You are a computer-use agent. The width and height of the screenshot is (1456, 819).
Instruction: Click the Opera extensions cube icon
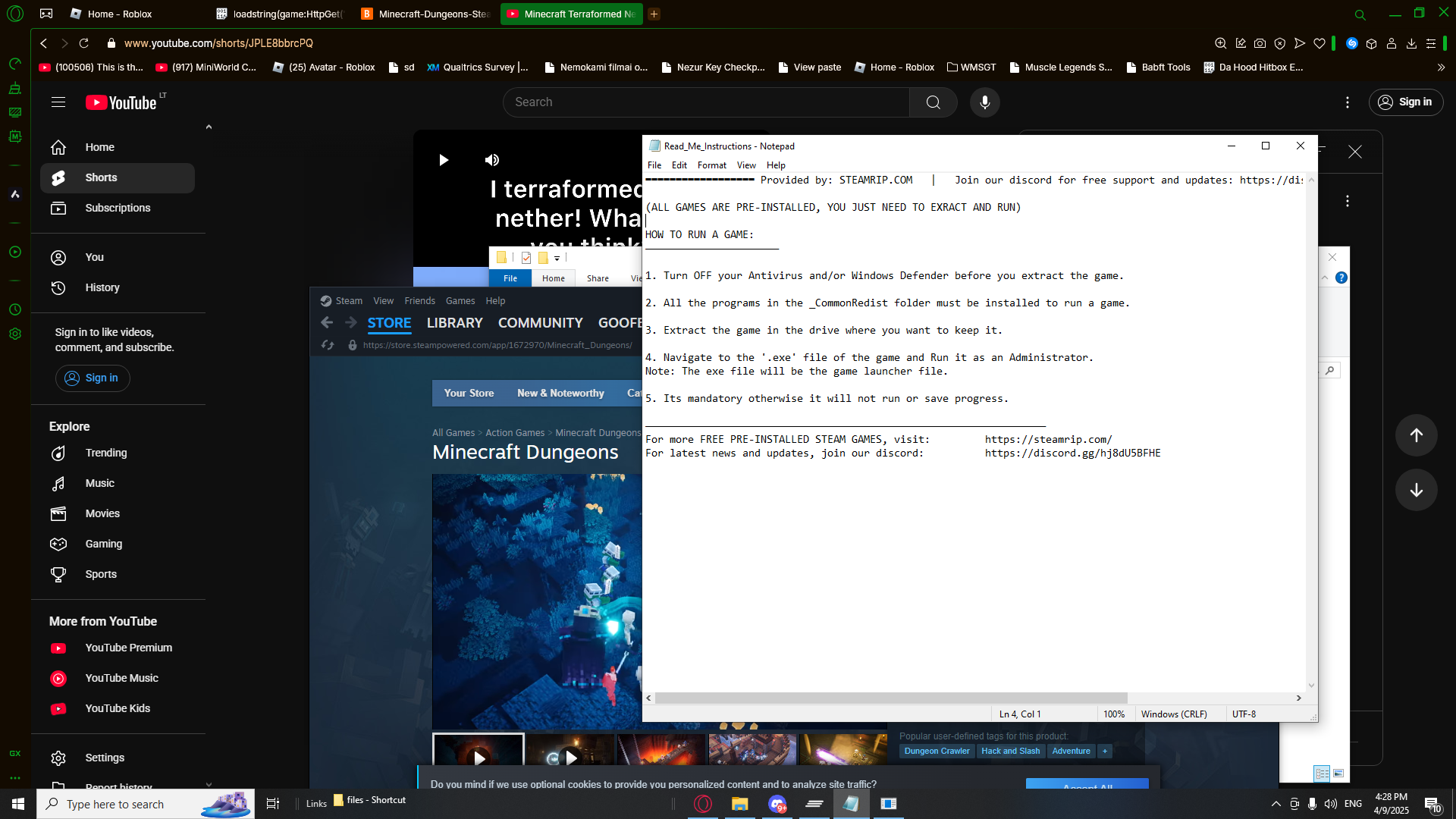click(1371, 44)
